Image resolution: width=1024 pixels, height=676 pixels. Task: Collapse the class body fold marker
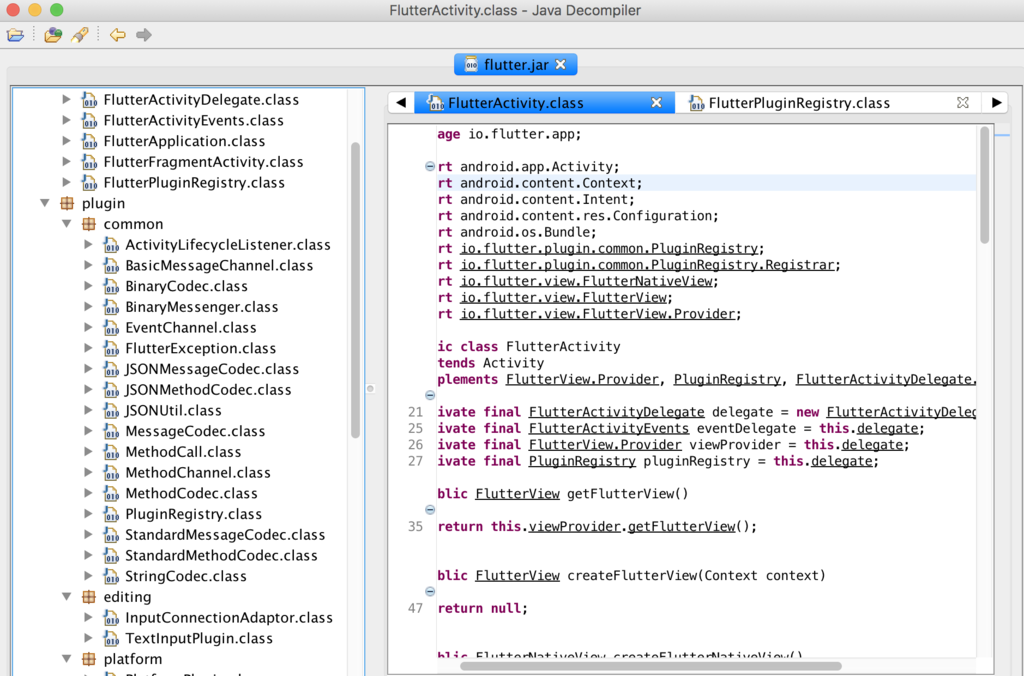point(430,395)
